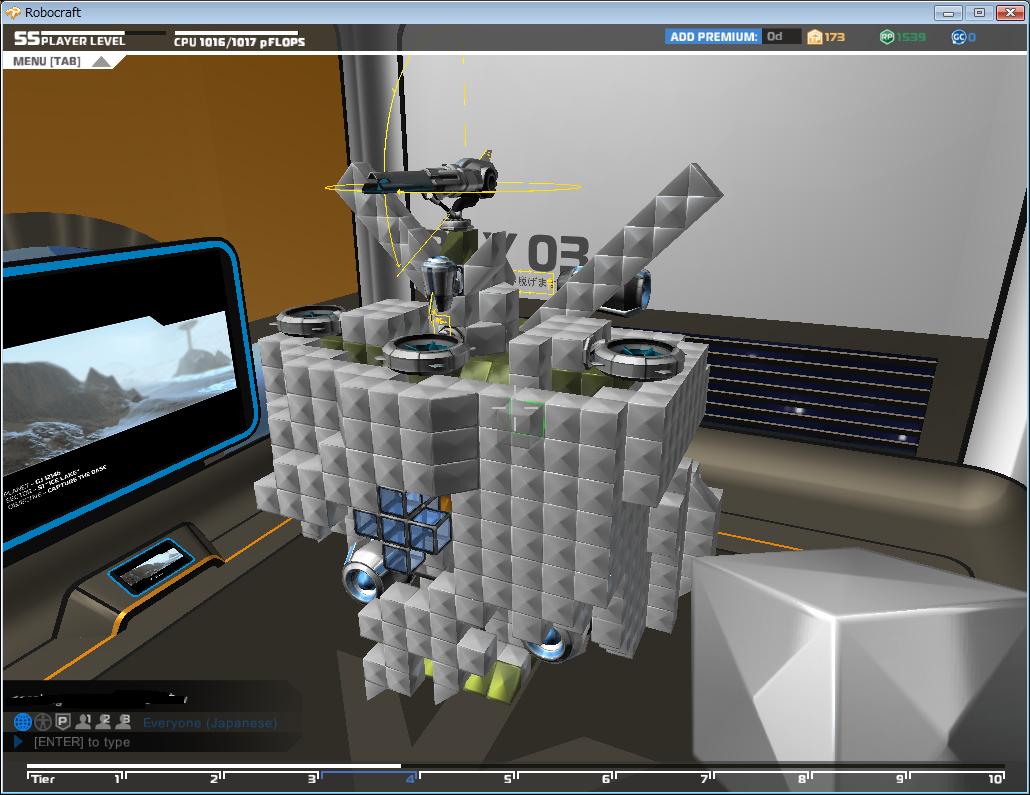Click the "[ENTER] to type" chat input
Image resolution: width=1030 pixels, height=795 pixels.
pyautogui.click(x=82, y=742)
